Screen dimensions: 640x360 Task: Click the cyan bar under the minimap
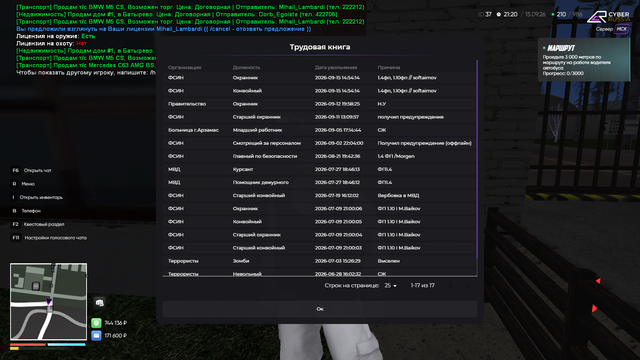67,344
